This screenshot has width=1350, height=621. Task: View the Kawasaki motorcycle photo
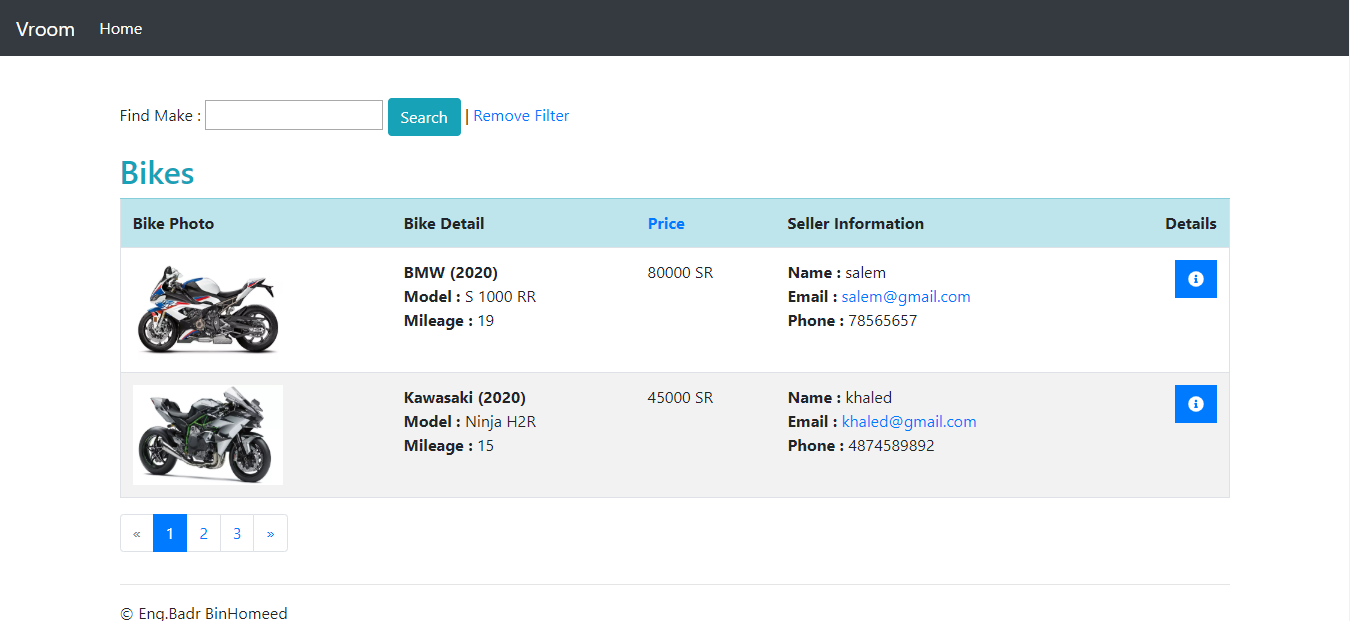pos(207,434)
